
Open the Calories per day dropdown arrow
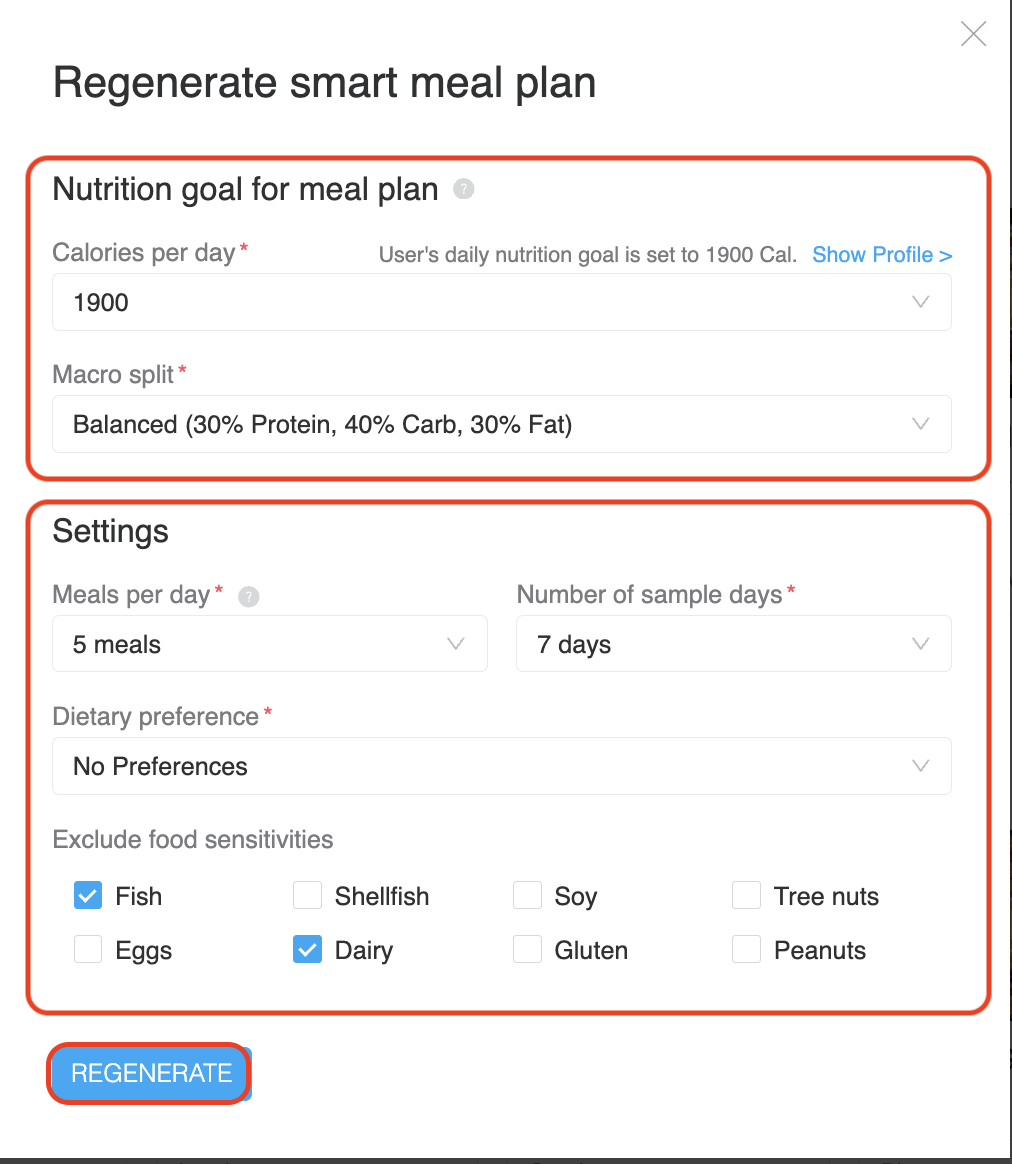click(920, 302)
